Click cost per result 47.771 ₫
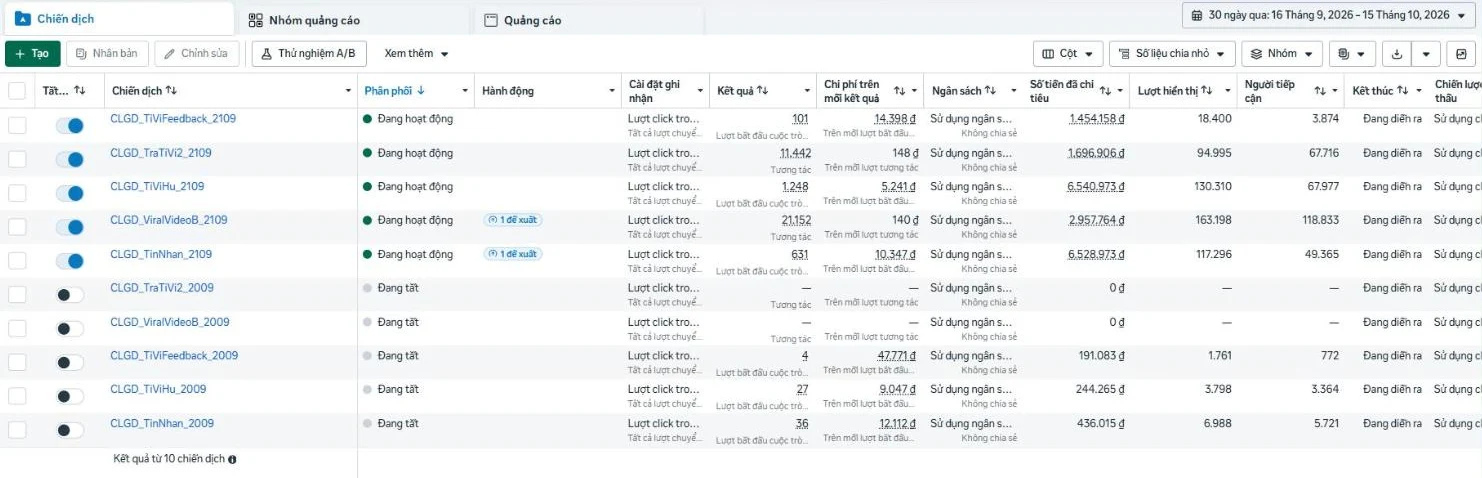 (897, 356)
